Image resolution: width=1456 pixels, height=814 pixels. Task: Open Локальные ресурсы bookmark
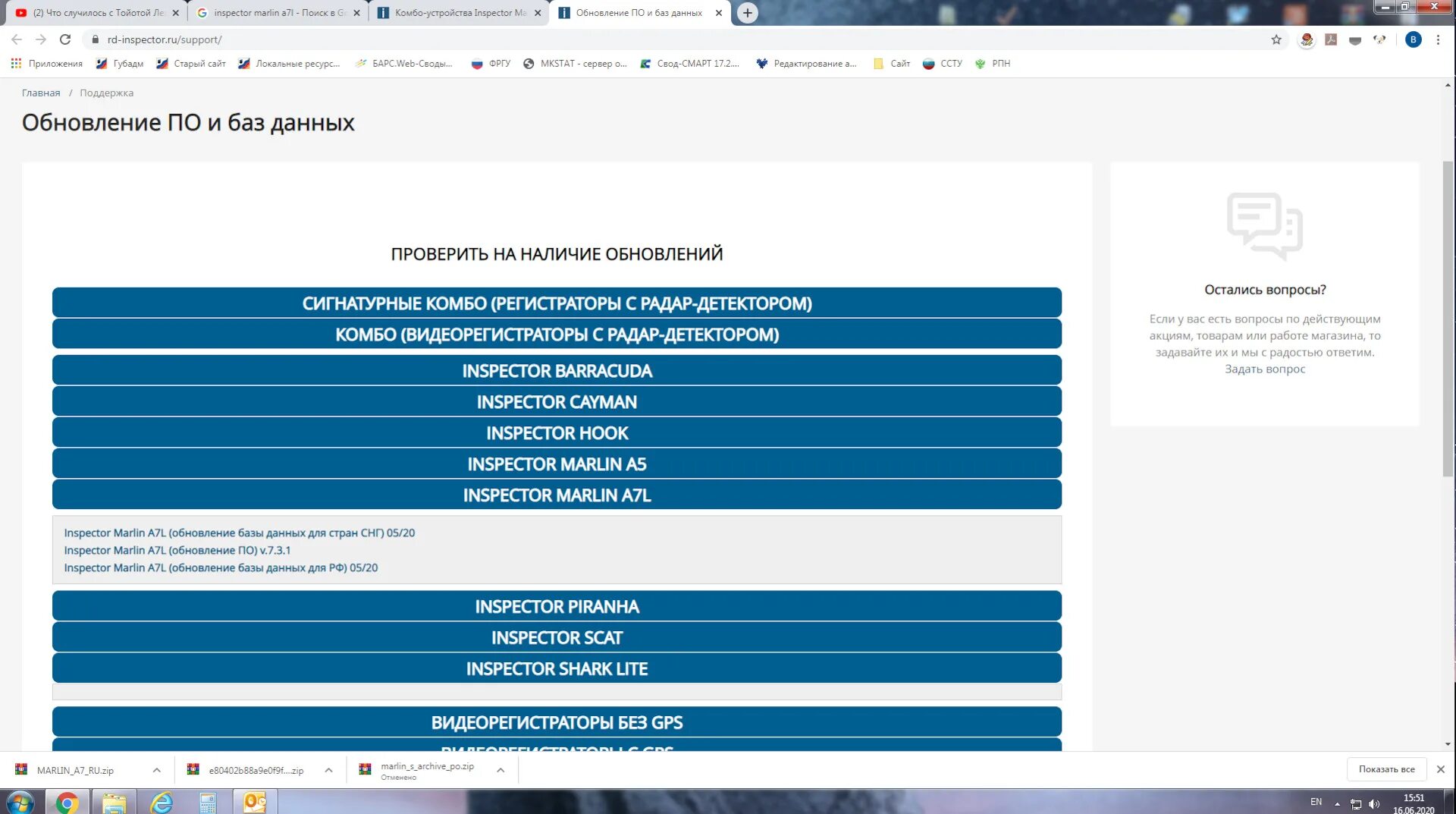coord(289,64)
